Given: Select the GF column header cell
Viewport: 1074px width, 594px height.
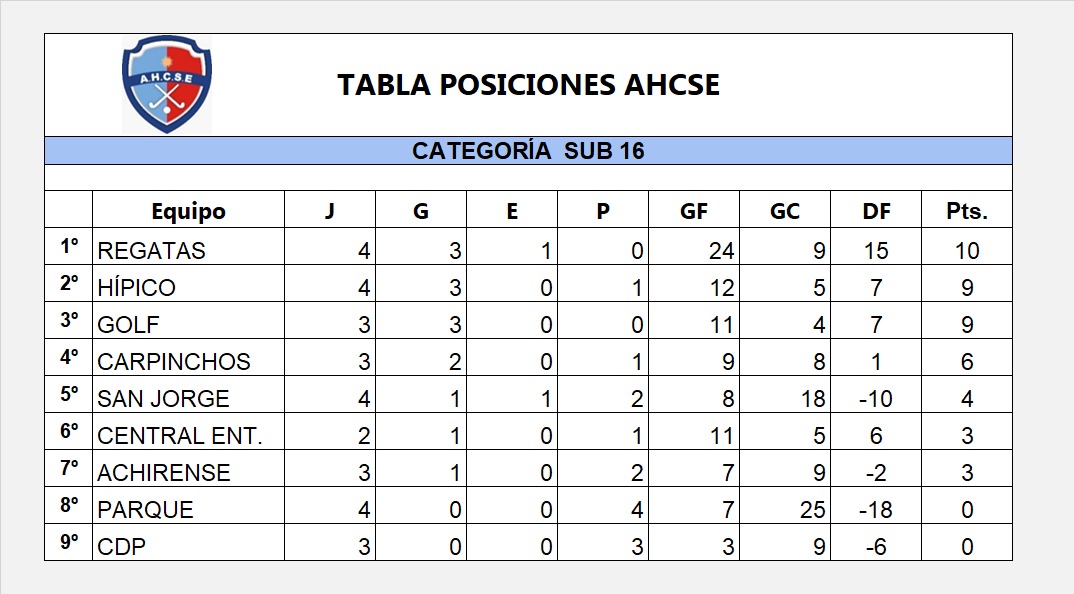Looking at the screenshot, I should (x=694, y=211).
